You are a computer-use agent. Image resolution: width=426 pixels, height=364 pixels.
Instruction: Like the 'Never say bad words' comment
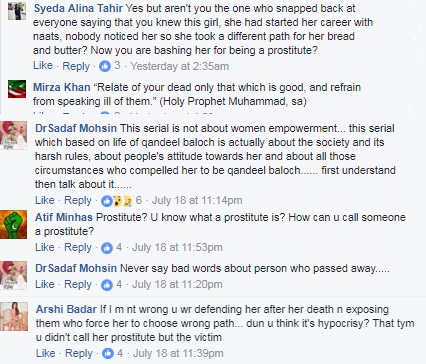click(45, 284)
